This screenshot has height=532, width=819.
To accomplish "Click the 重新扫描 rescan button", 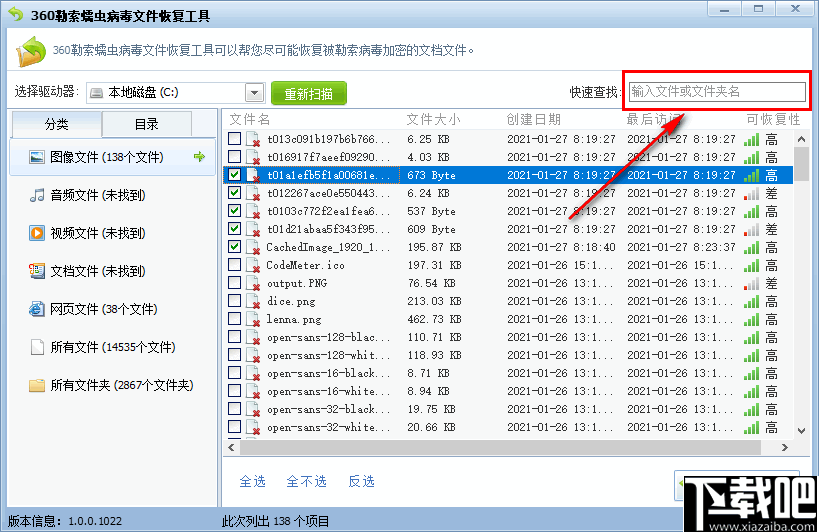I will 309,93.
